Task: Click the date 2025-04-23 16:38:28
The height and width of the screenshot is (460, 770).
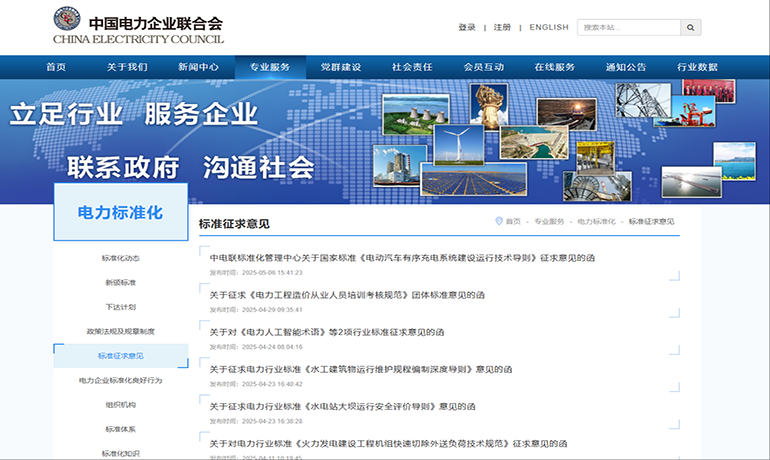Action: tap(272, 421)
